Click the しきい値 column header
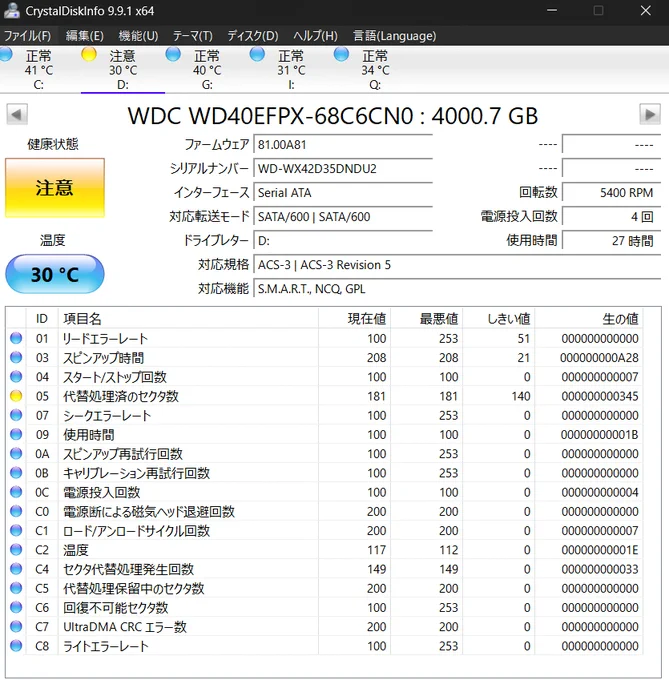 point(499,319)
